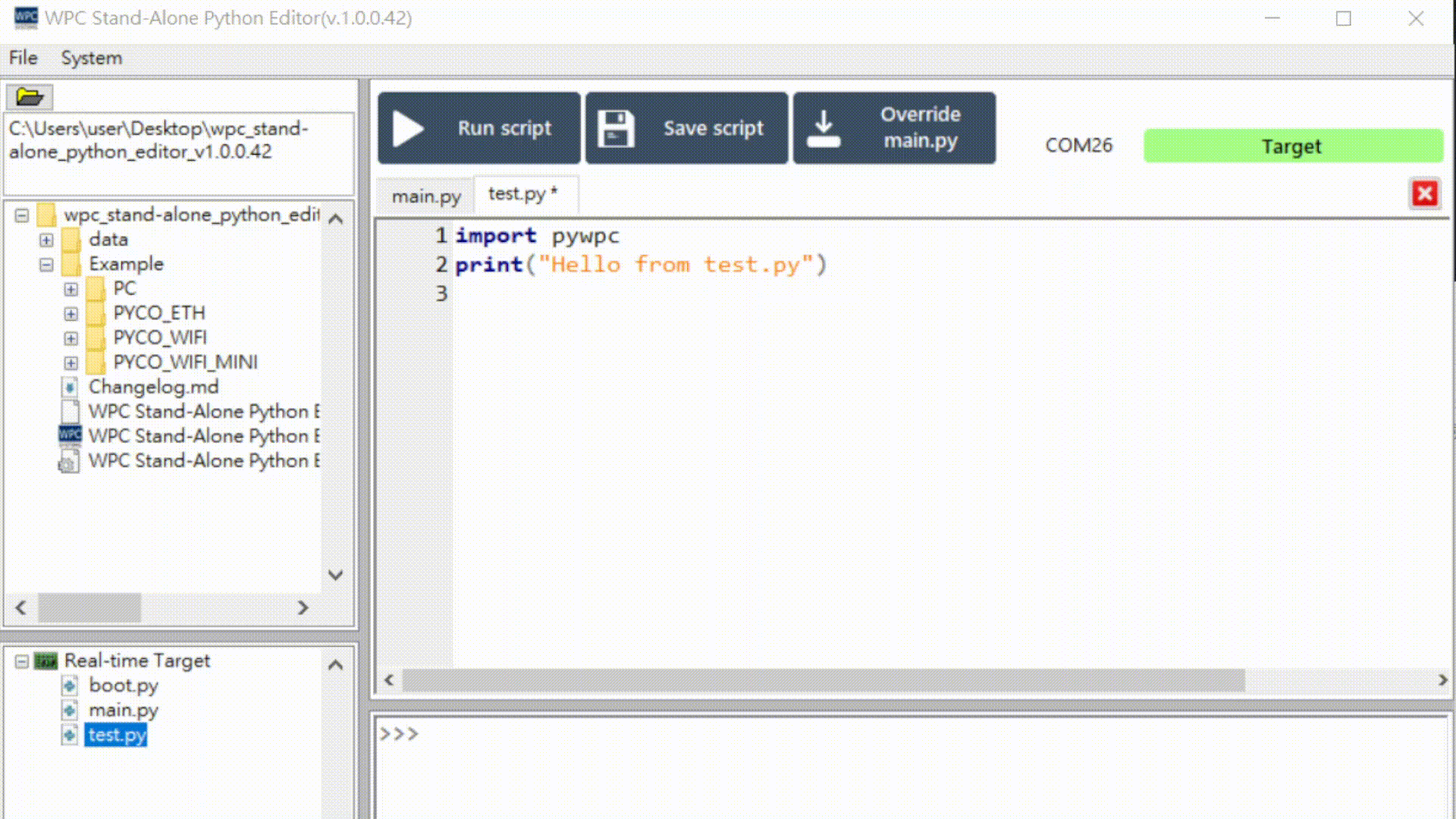Click the Run script play icon
Viewport: 1456px width, 819px height.
(x=409, y=127)
